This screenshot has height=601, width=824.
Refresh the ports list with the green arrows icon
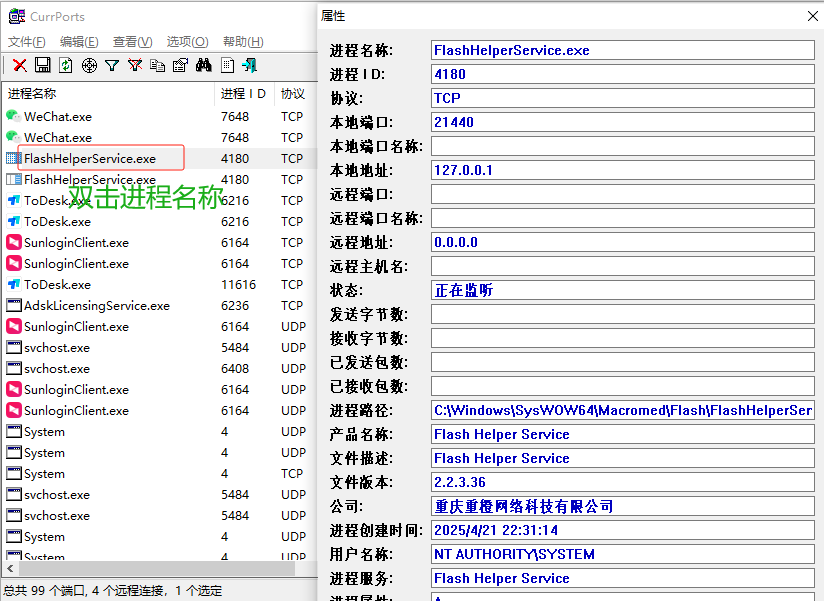66,65
